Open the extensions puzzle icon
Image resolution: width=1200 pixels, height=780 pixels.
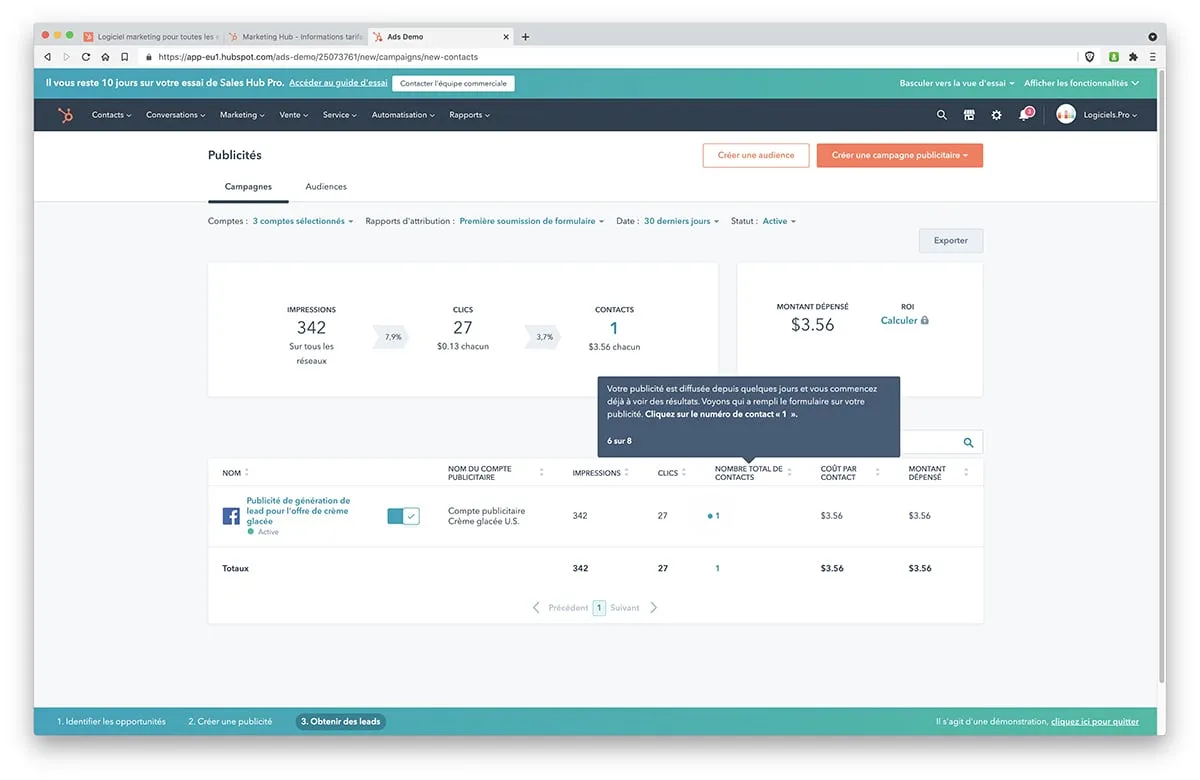tap(1133, 57)
